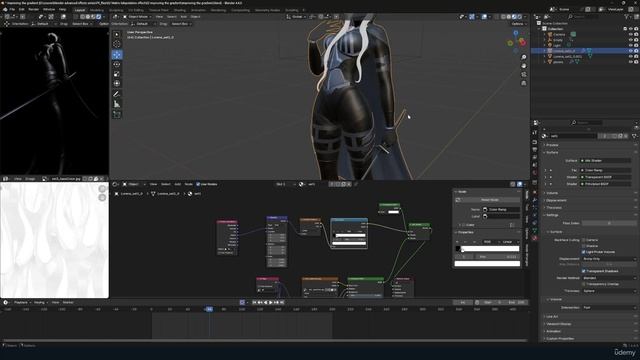Click material preview shading mode icon
Screen dimensions: 640x360
[514, 17]
